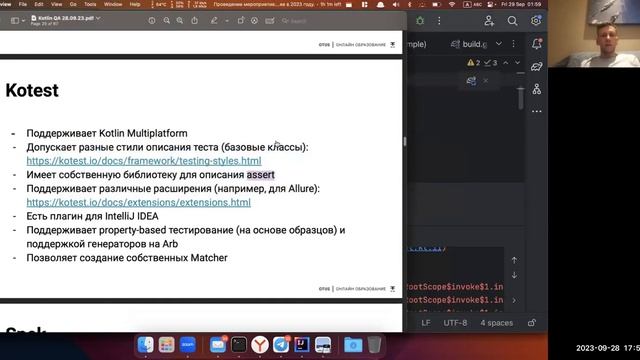Change indent setting 4 spaces
Viewport: 640px width, 360px height.
coord(496,323)
